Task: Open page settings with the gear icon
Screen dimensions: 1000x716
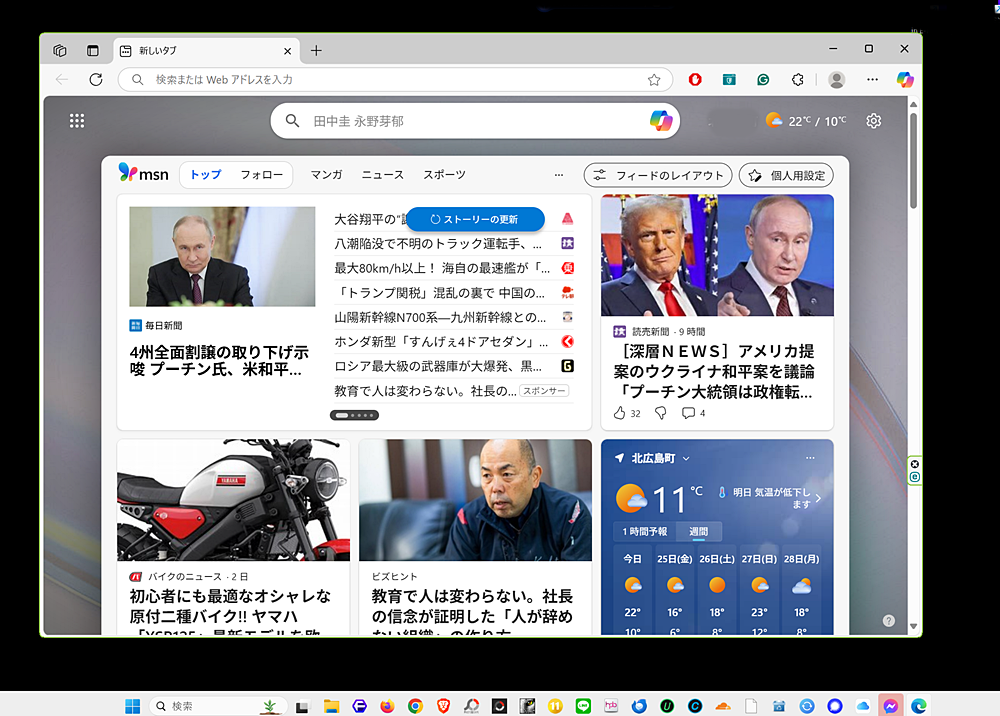Action: [874, 121]
